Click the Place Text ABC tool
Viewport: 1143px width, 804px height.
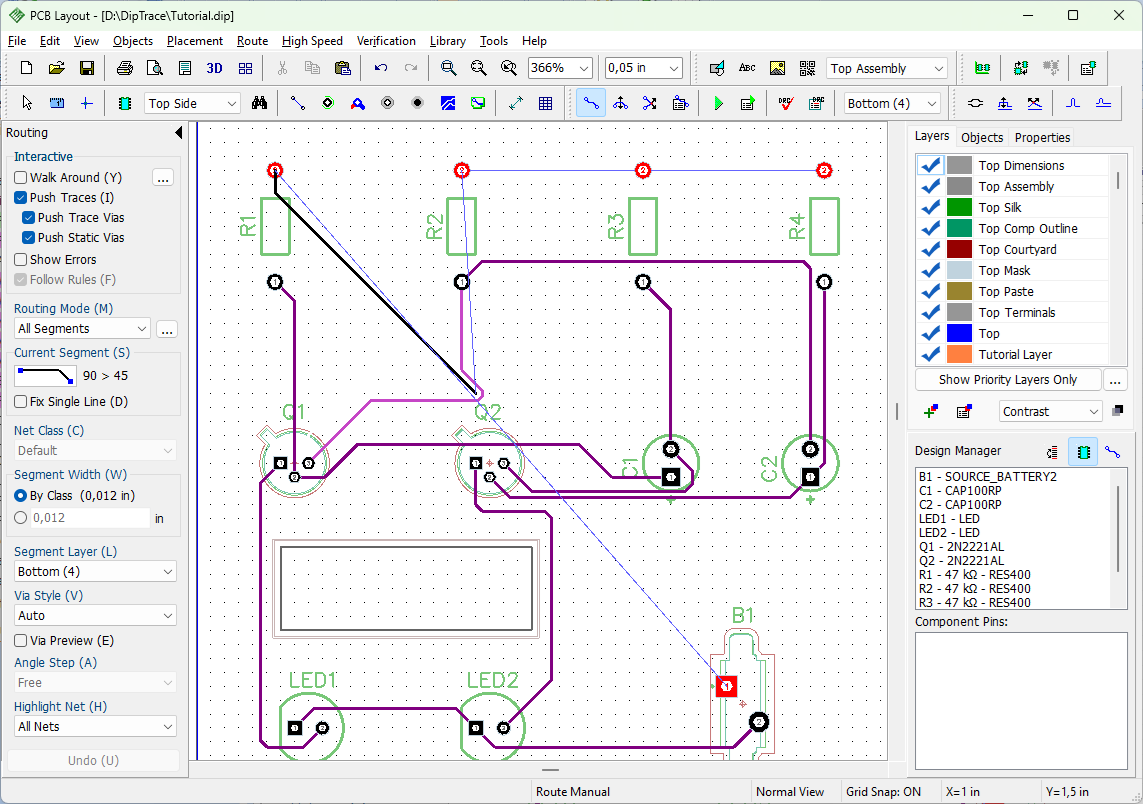point(747,68)
